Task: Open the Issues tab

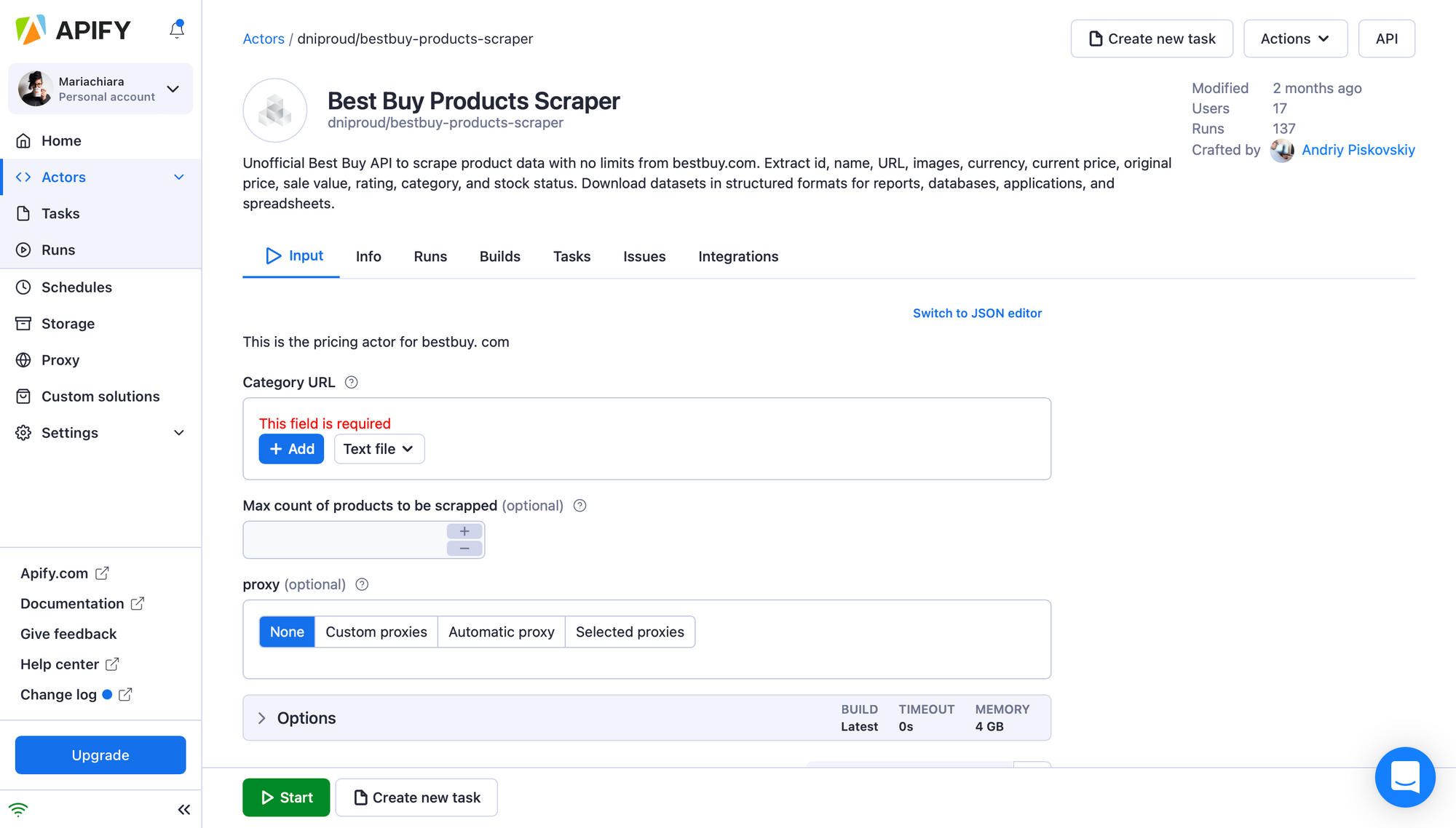Action: [x=644, y=256]
